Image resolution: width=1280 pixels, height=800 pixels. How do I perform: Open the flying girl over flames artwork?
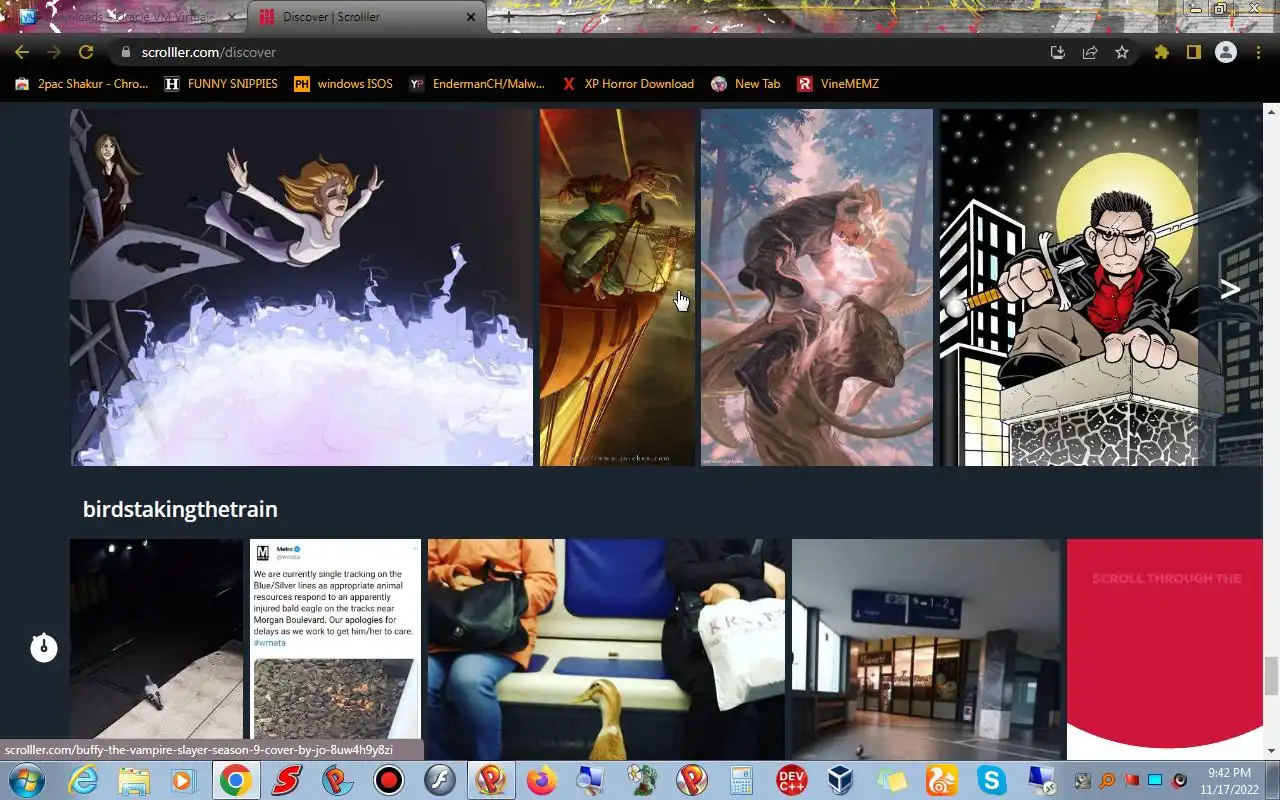[x=301, y=288]
